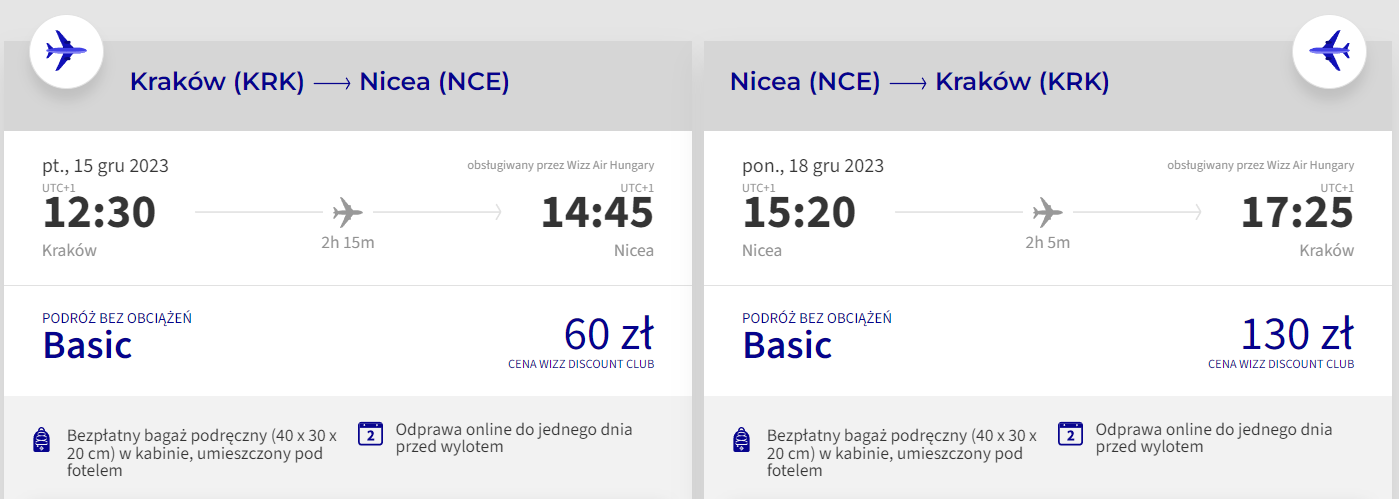Click the outbound 'obsługiwany przez Wizz Air Hungary' text
The height and width of the screenshot is (499, 1399).
point(560,165)
